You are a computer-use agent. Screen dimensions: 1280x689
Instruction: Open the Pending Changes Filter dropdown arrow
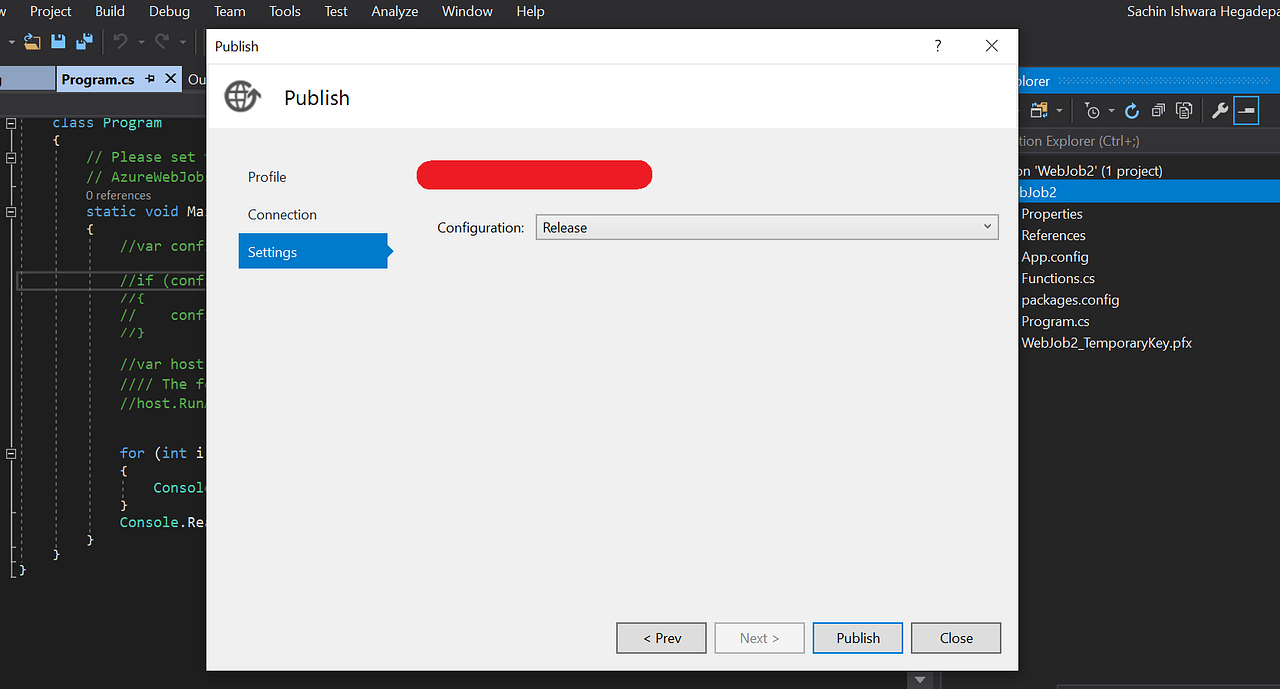pos(1111,111)
